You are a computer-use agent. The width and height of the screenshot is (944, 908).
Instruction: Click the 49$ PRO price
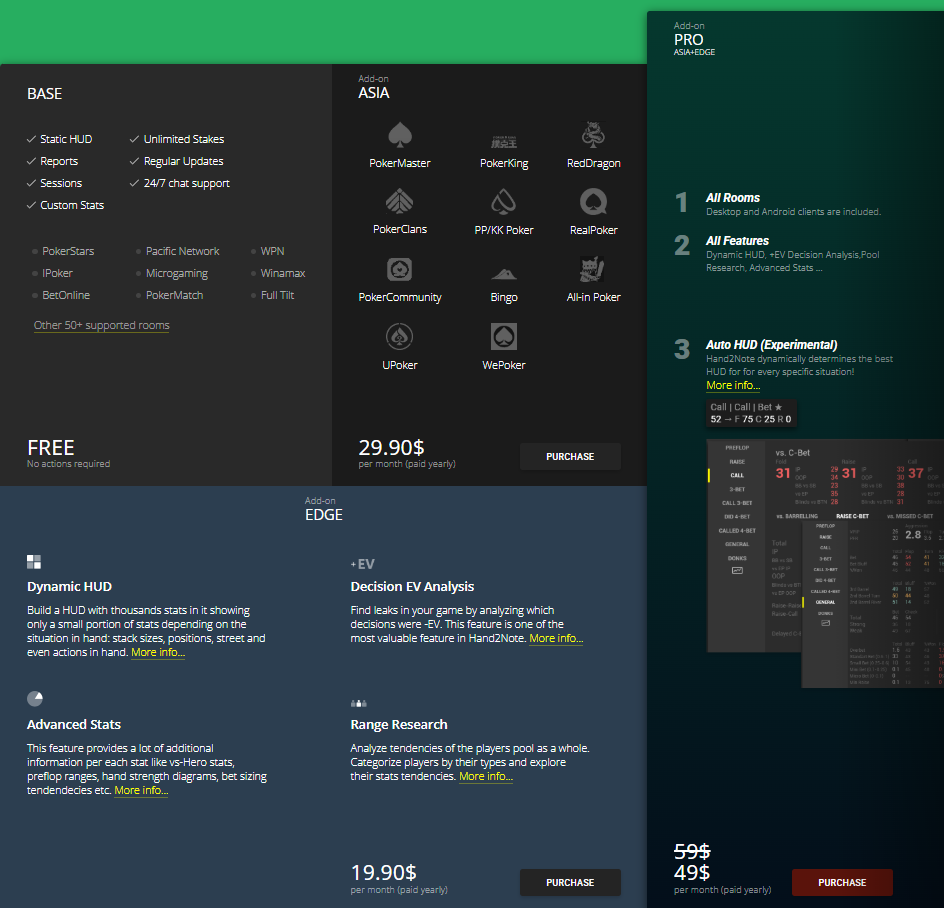(692, 872)
